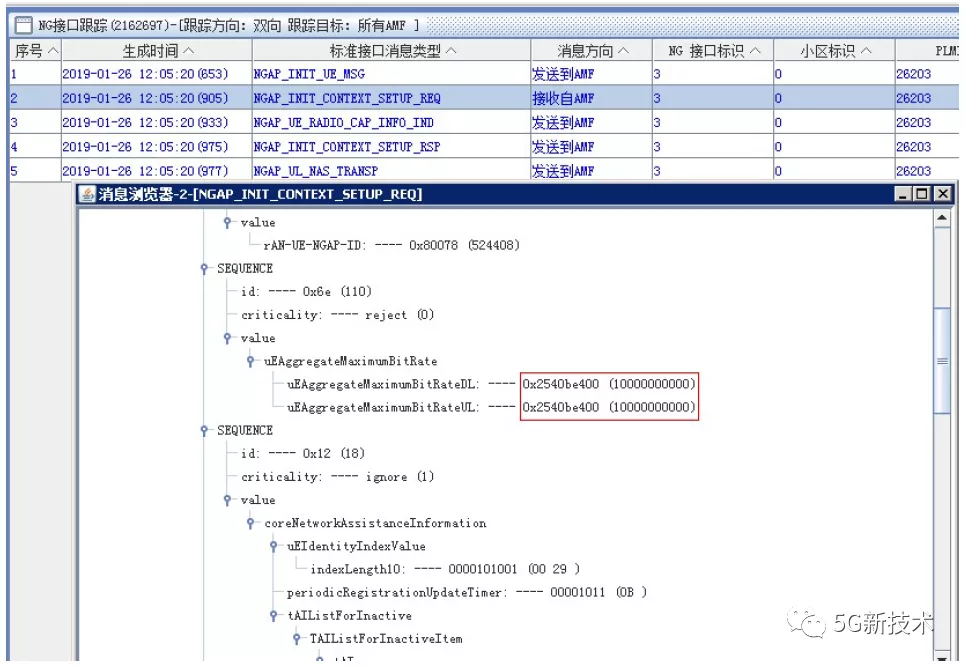Select uEAggregateMaximumBitRateDL entry
The image size is (966, 666).
coord(491,384)
